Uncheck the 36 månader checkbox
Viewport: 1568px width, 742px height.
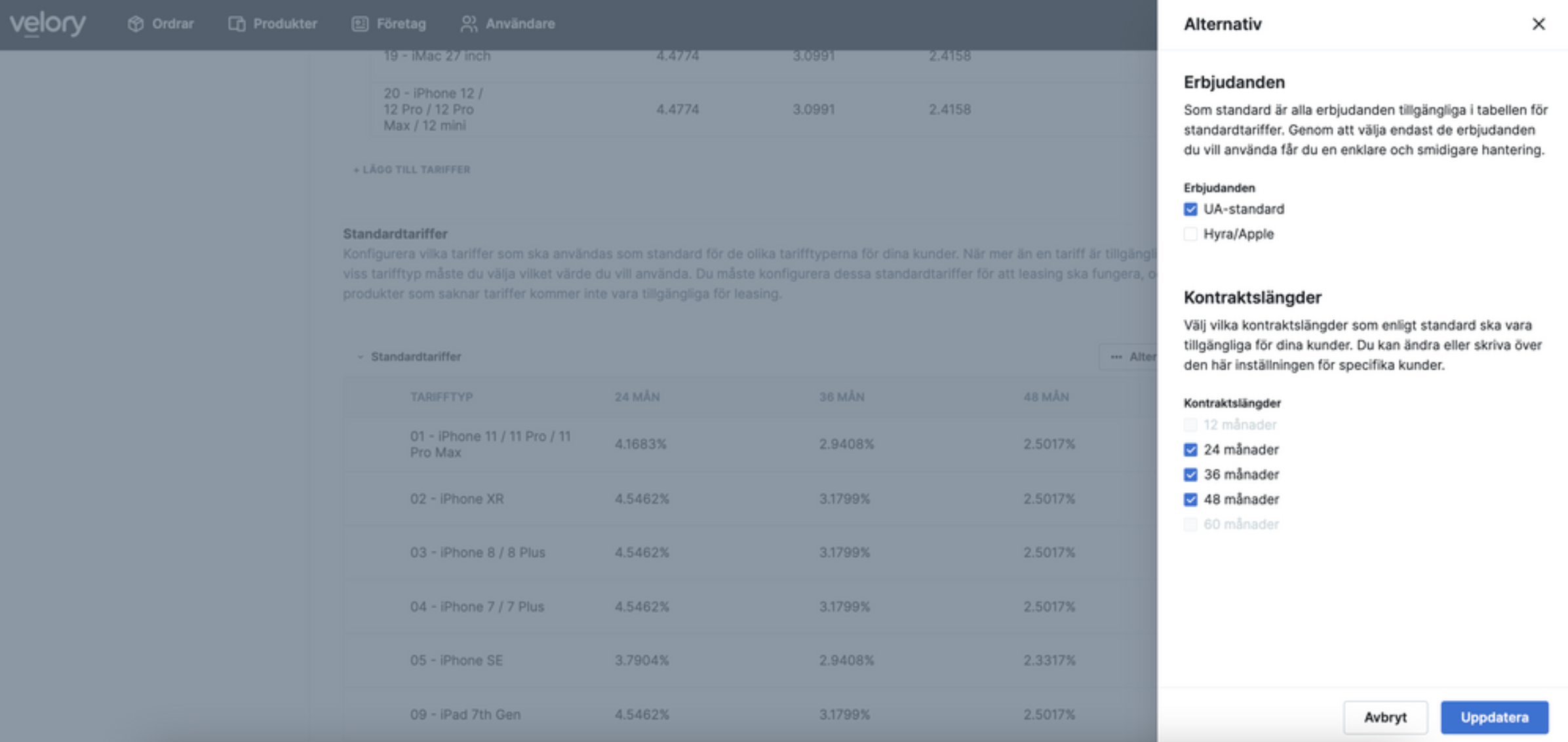pos(1190,475)
